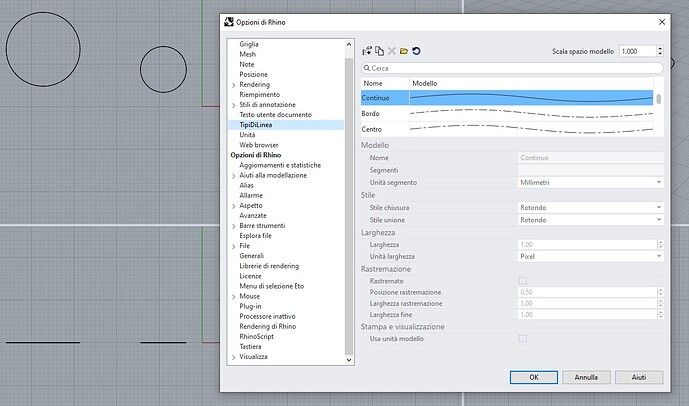Click the Segmenti input field
Viewport: 689px width, 406px height.
pos(591,170)
